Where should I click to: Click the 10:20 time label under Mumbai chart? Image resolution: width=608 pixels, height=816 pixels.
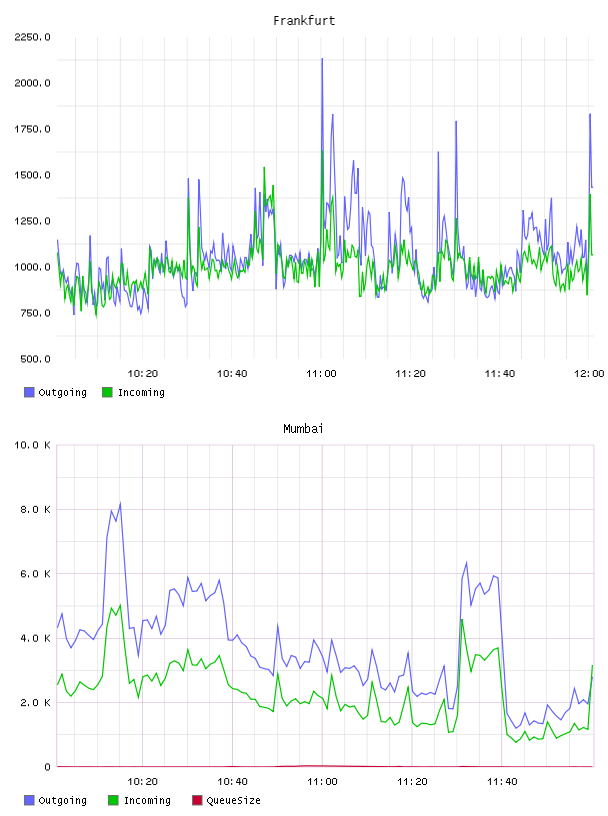(x=143, y=782)
